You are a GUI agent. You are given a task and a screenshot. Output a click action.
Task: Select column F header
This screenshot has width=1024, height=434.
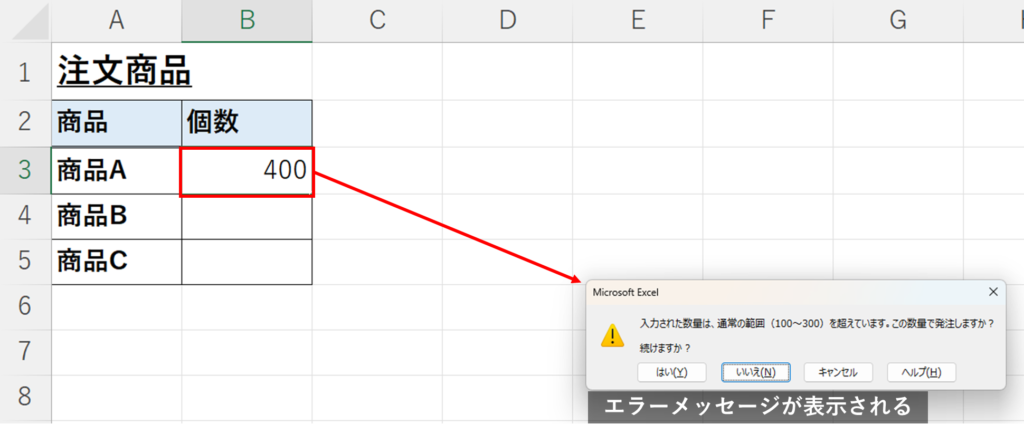pos(768,21)
